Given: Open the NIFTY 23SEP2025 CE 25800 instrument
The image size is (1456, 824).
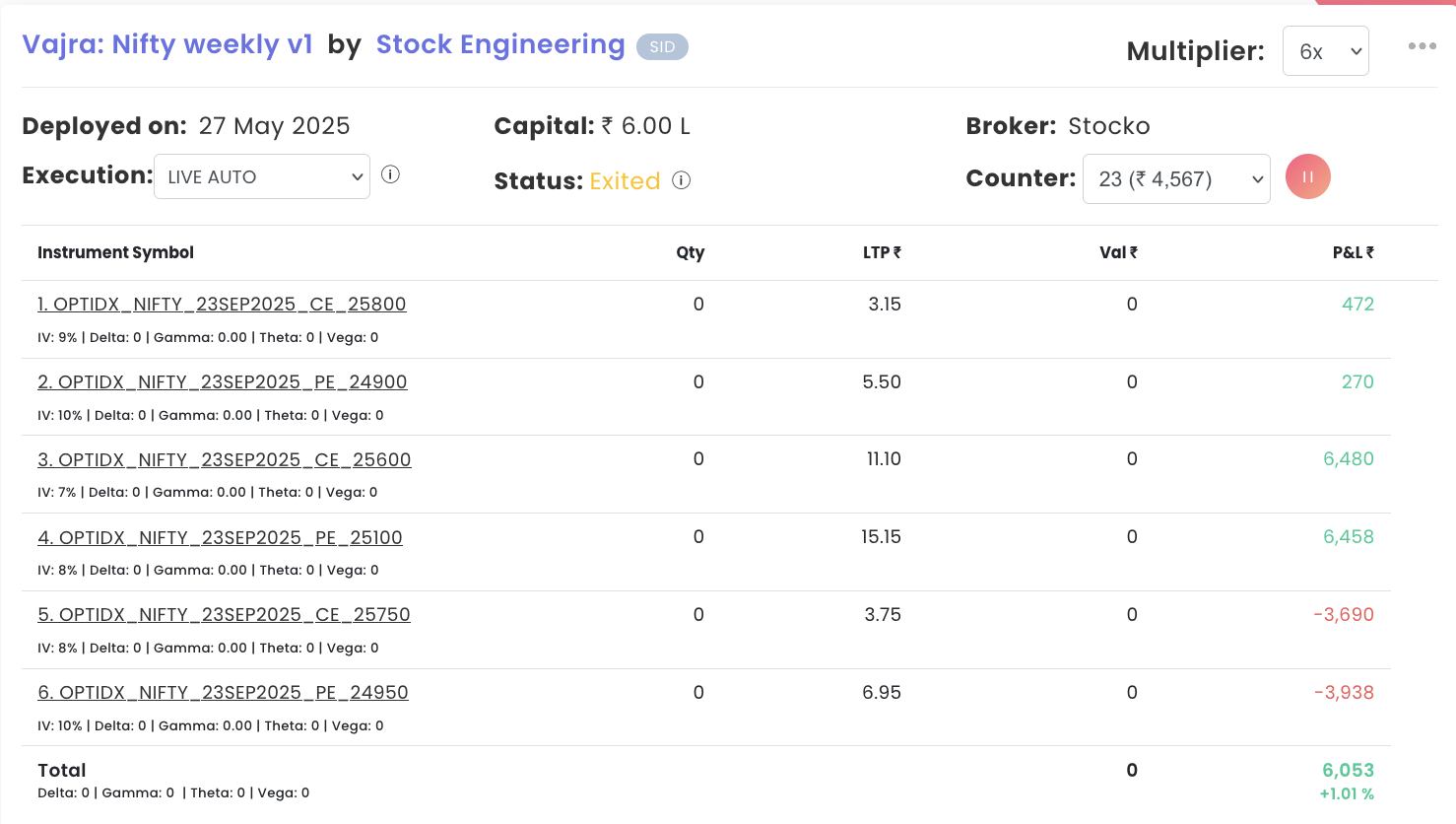Looking at the screenshot, I should click(x=222, y=305).
